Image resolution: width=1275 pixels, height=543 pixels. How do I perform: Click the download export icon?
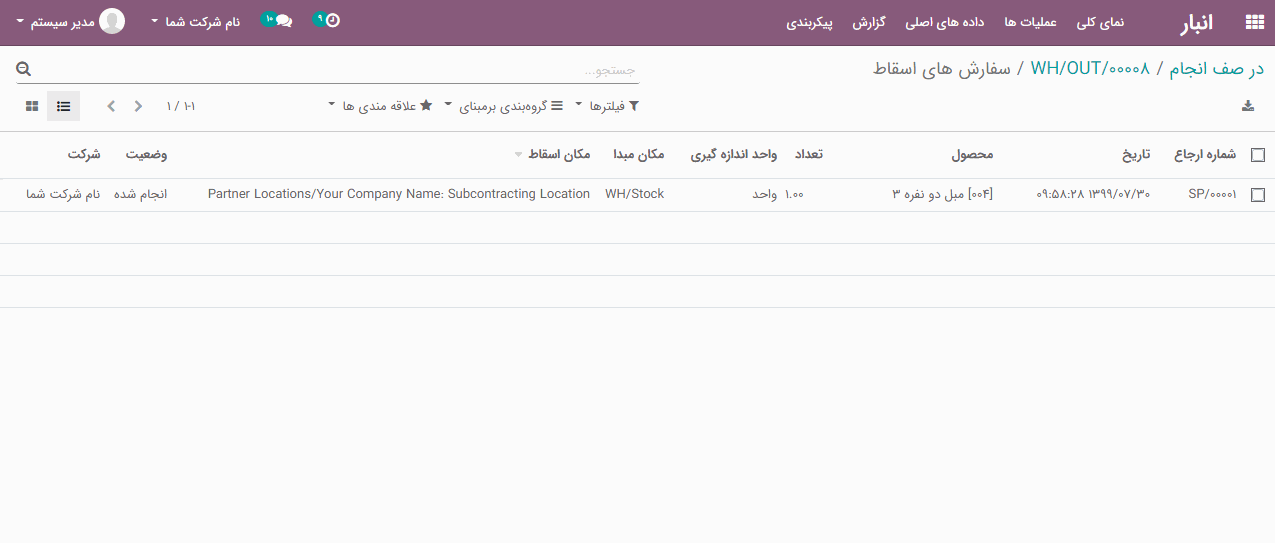click(1247, 106)
